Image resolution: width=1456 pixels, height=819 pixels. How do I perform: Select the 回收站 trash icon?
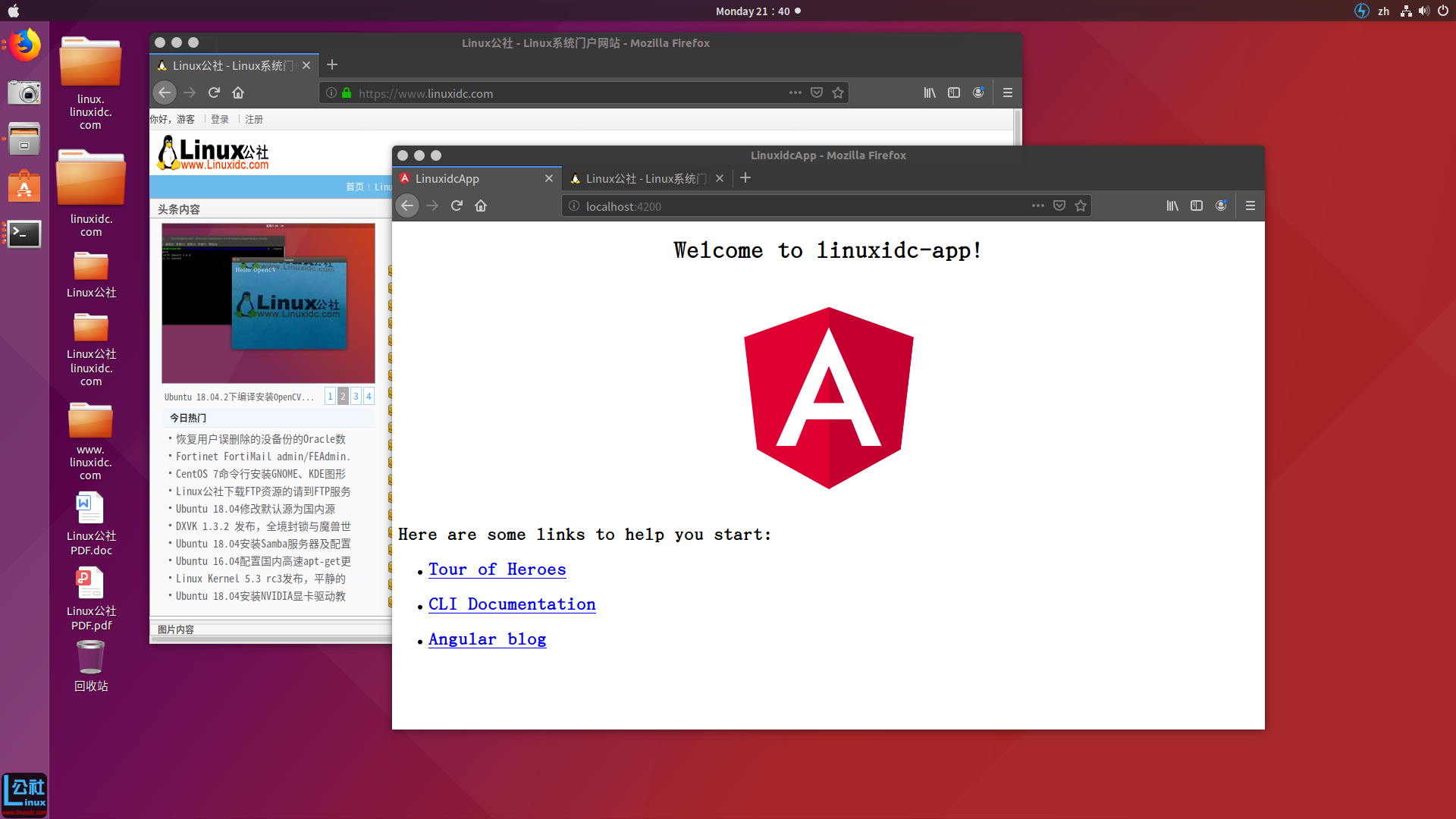pyautogui.click(x=90, y=666)
